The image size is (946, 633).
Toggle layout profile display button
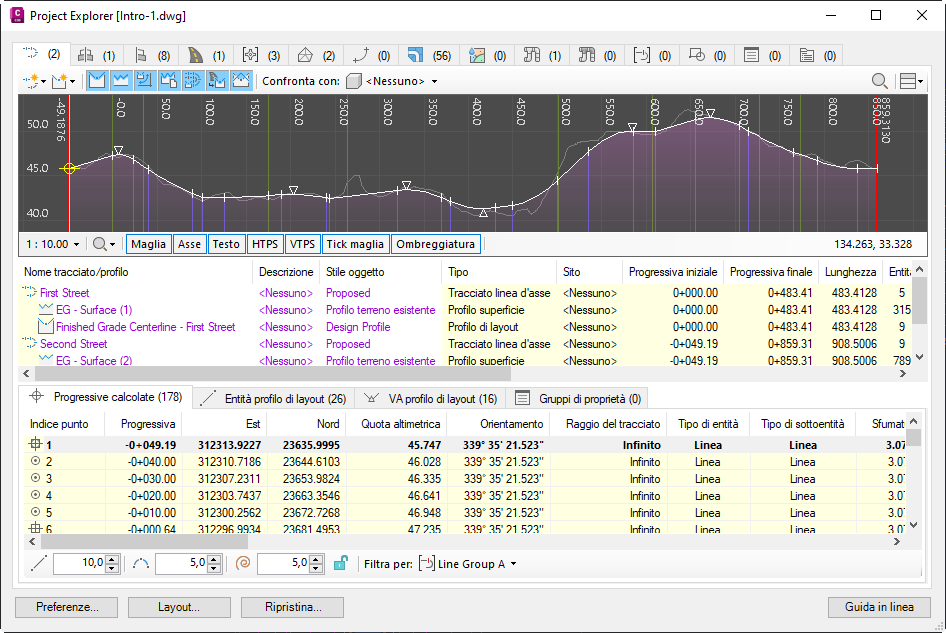click(97, 80)
